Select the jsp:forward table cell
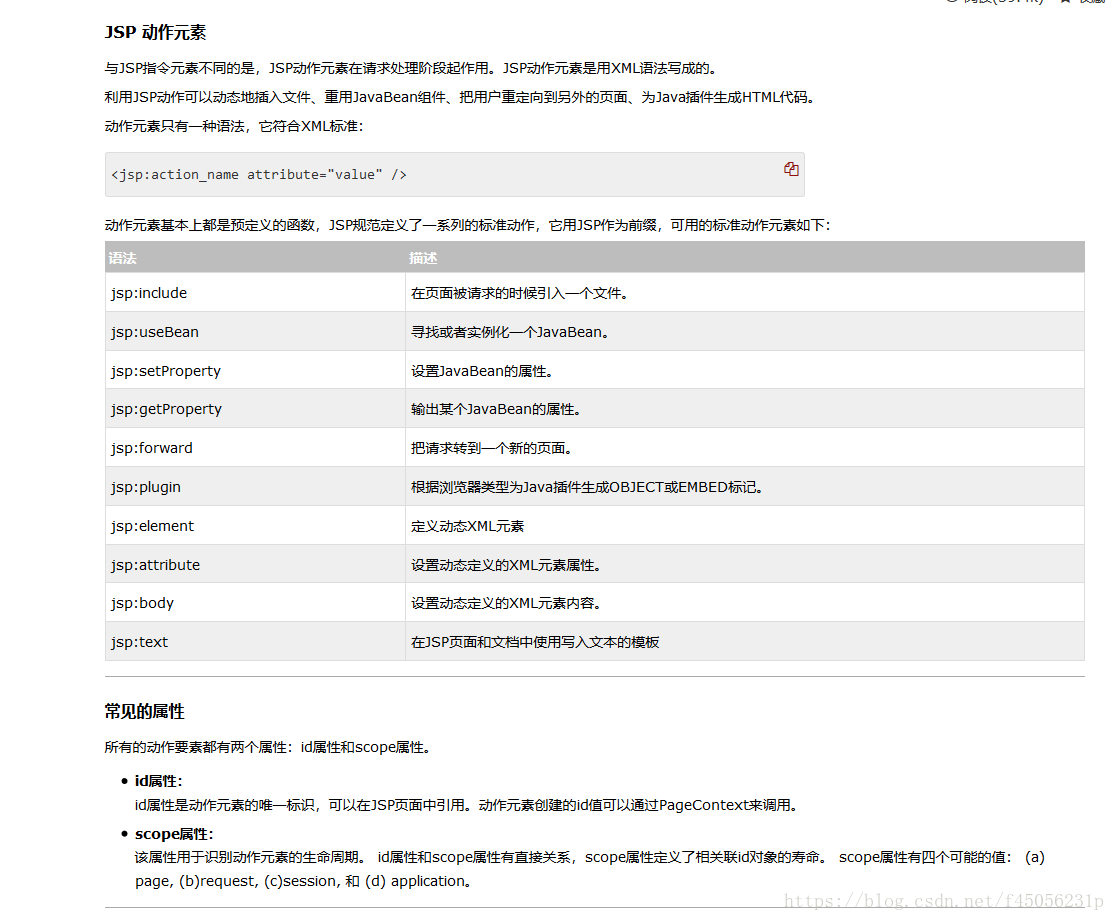This screenshot has height=921, width=1115. point(255,447)
